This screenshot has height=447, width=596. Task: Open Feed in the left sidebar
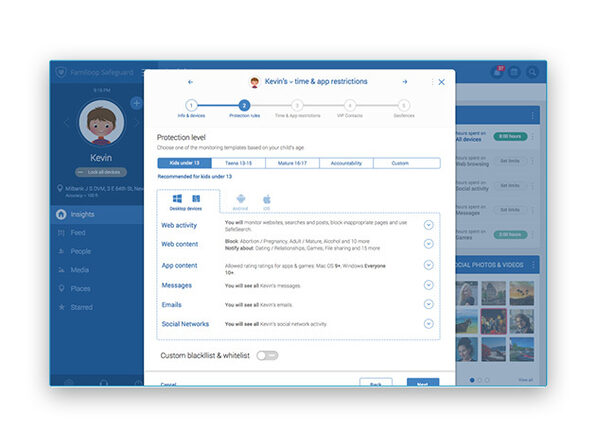point(78,233)
